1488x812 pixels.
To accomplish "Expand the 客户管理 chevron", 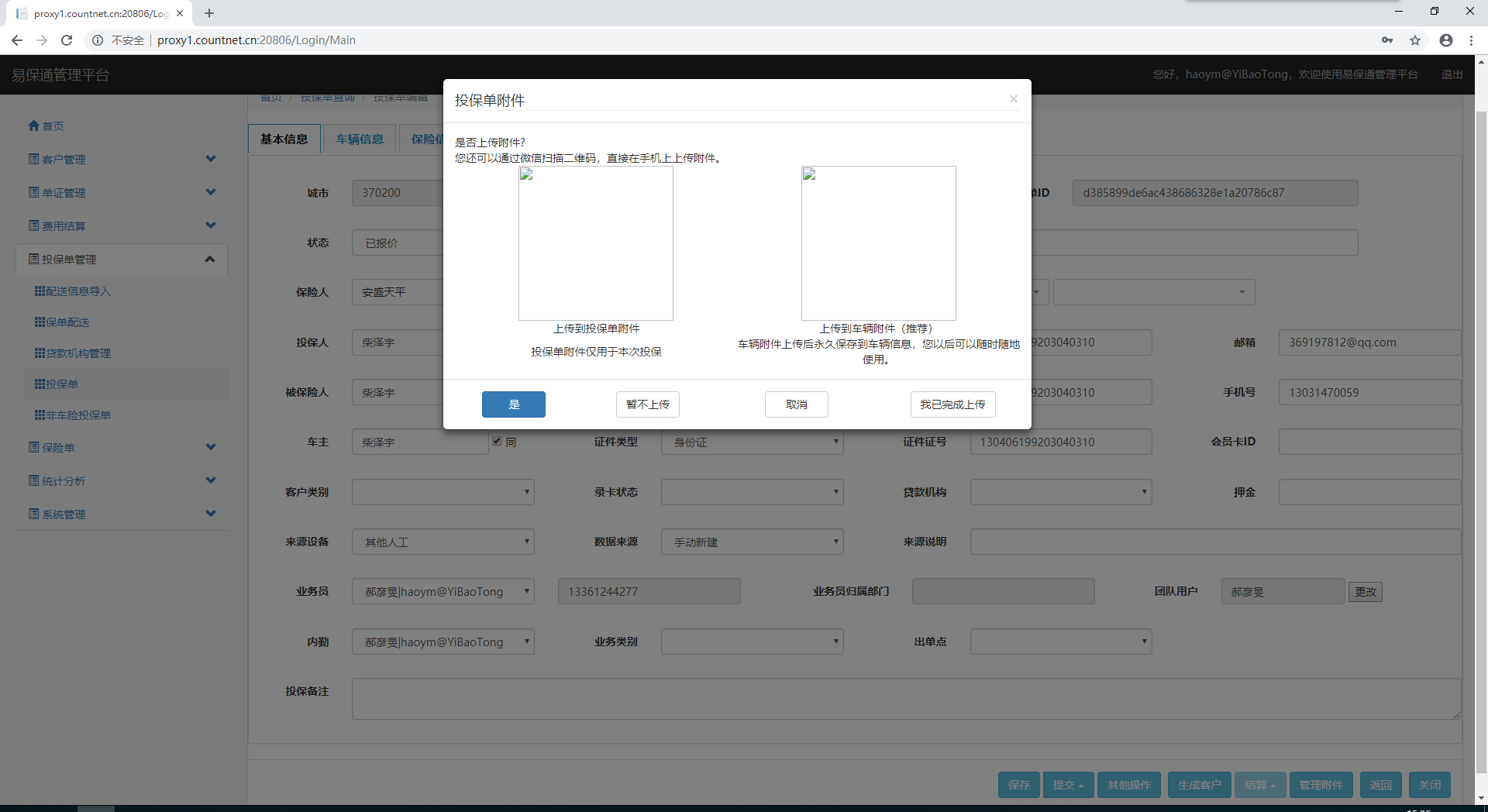I will (x=211, y=159).
